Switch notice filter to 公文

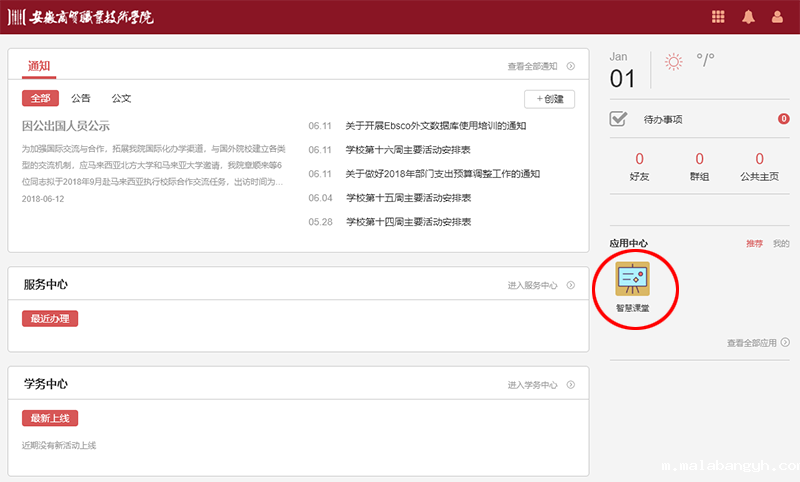[121, 99]
